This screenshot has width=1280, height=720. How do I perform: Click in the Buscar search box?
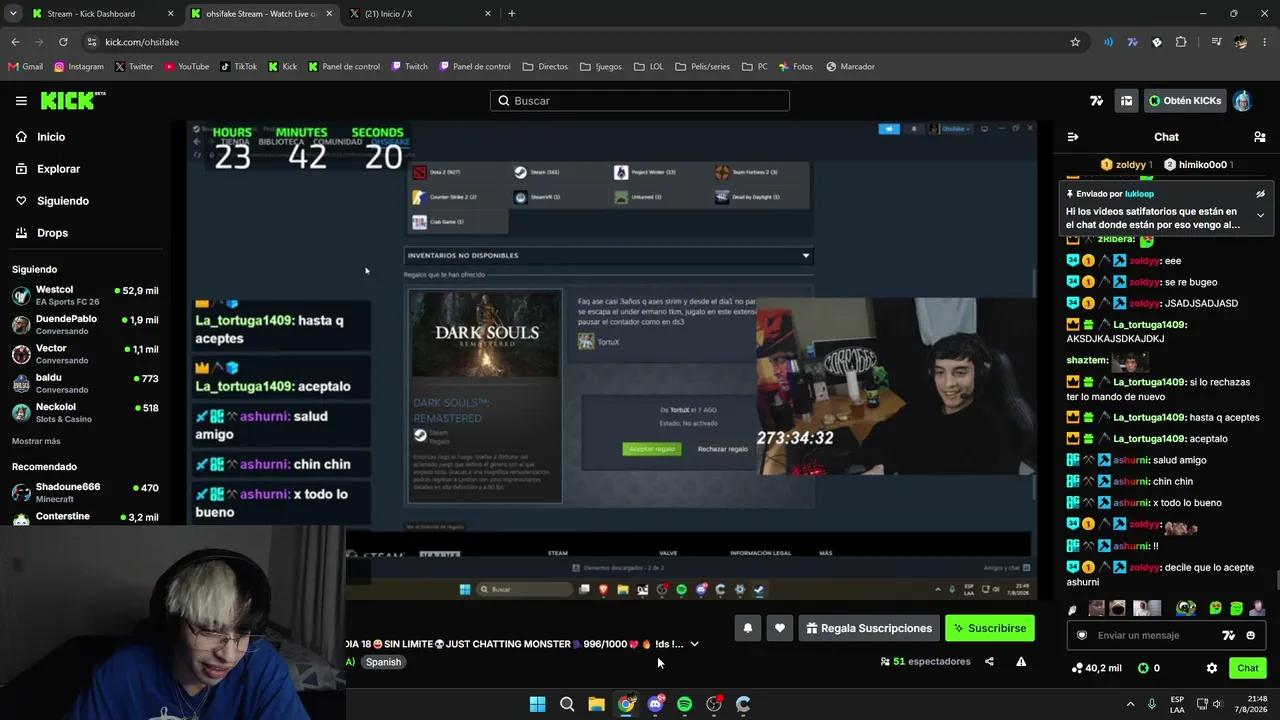click(640, 101)
